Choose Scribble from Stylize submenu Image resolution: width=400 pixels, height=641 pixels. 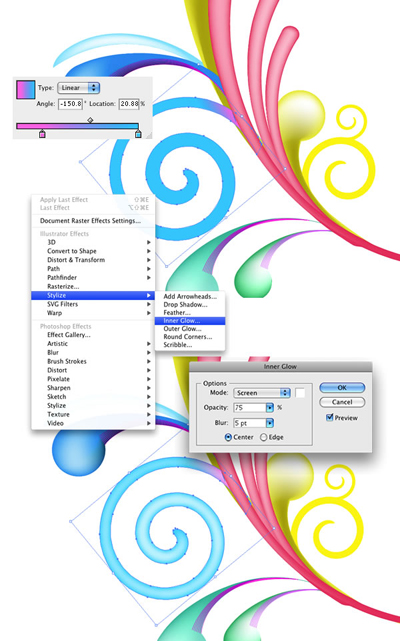pos(190,345)
